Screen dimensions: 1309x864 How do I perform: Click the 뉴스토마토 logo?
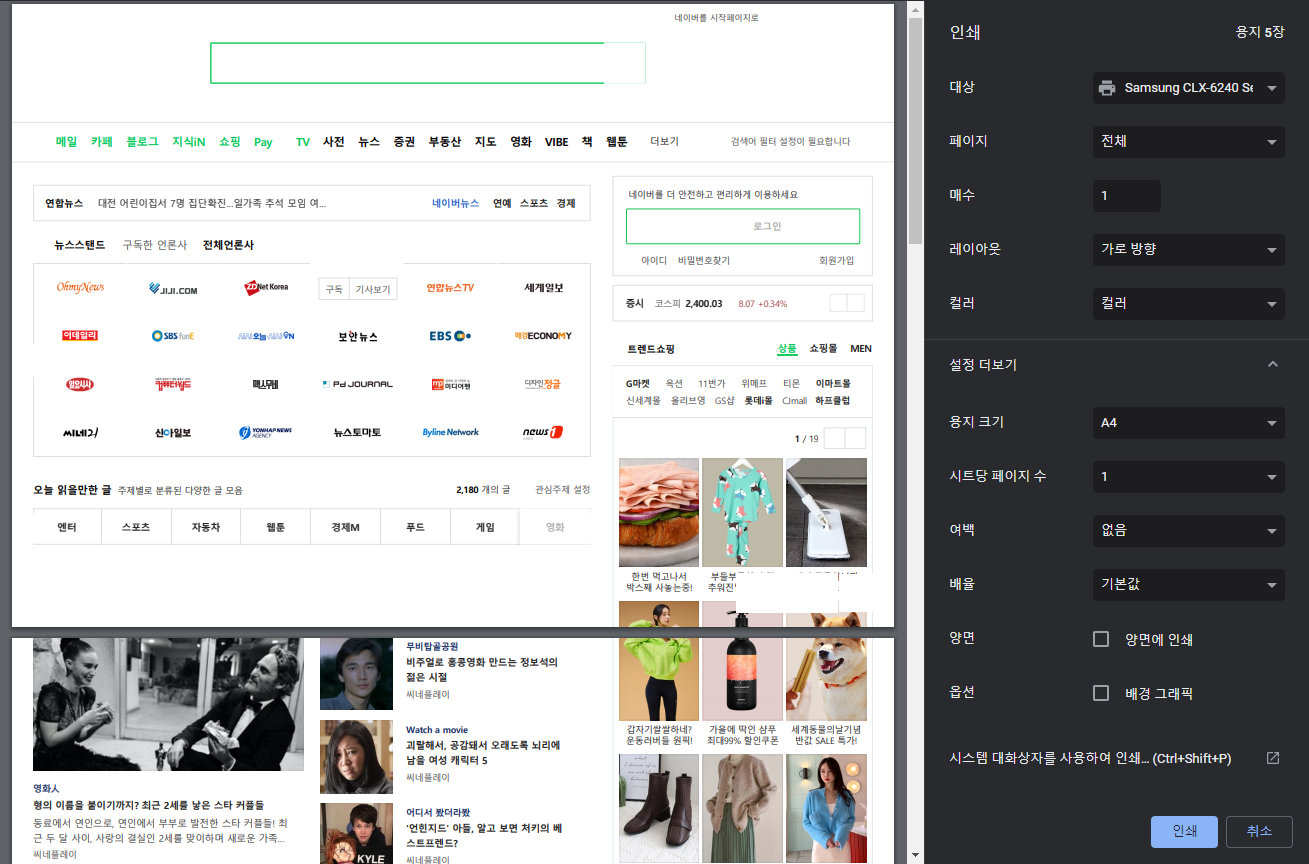(x=358, y=432)
